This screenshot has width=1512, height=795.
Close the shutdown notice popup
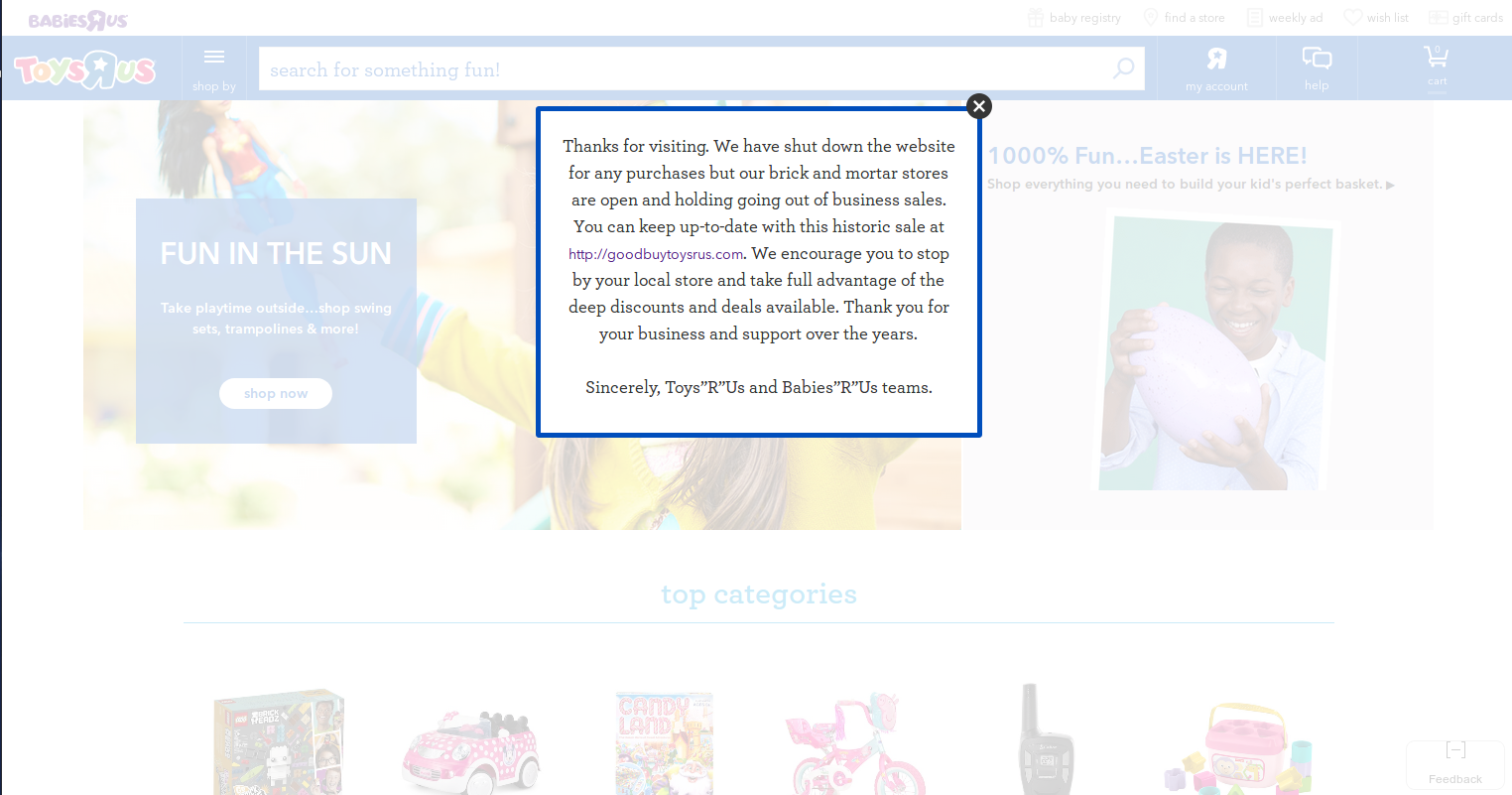pos(979,106)
